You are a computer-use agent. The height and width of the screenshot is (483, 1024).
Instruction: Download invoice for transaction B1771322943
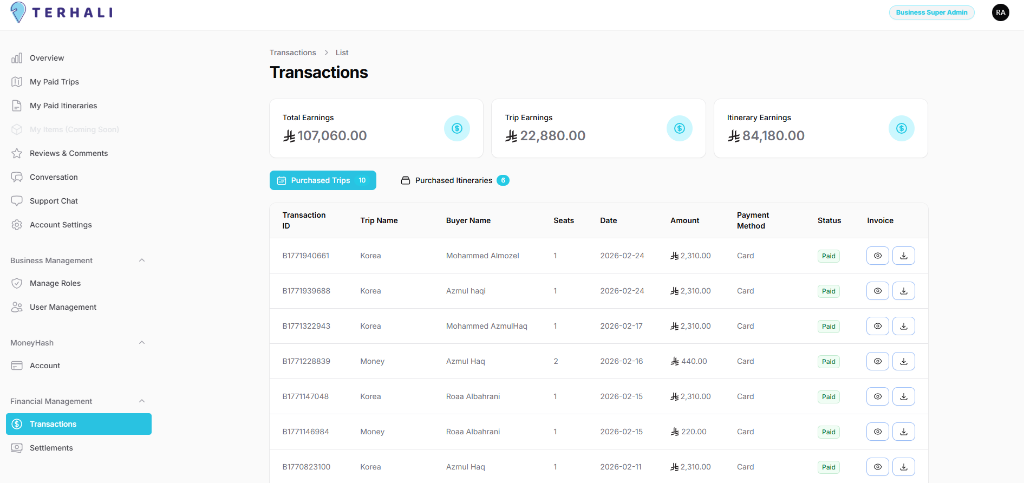[x=904, y=326]
